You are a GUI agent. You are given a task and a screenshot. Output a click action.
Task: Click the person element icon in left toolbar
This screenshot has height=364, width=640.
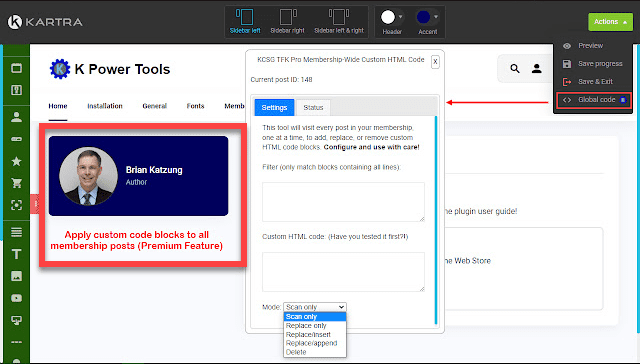pyautogui.click(x=16, y=118)
